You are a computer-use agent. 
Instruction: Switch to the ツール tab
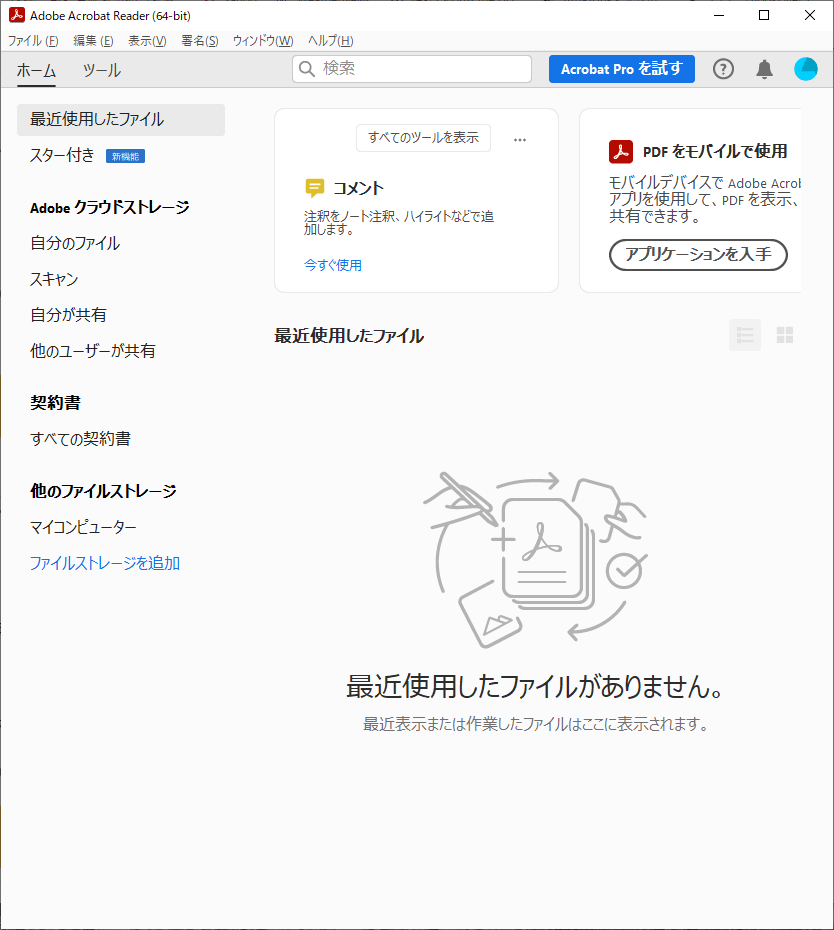(101, 71)
